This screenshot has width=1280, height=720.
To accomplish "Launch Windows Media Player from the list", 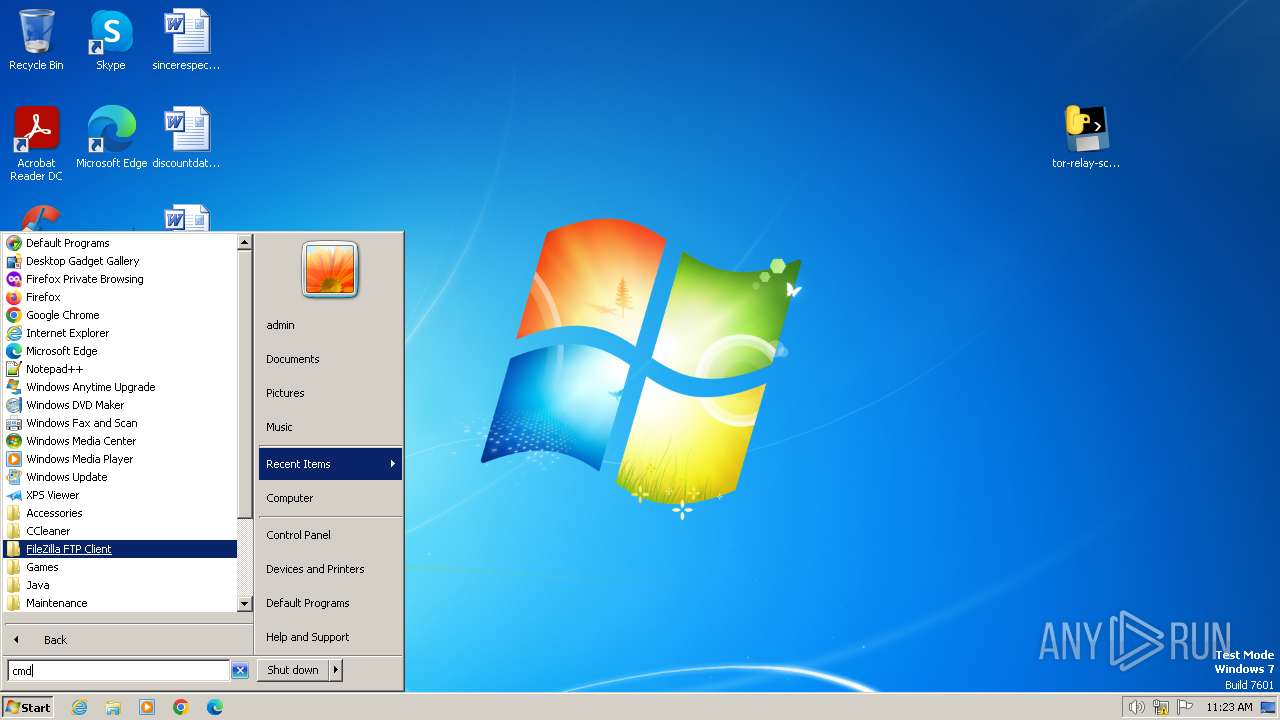I will pos(120,459).
